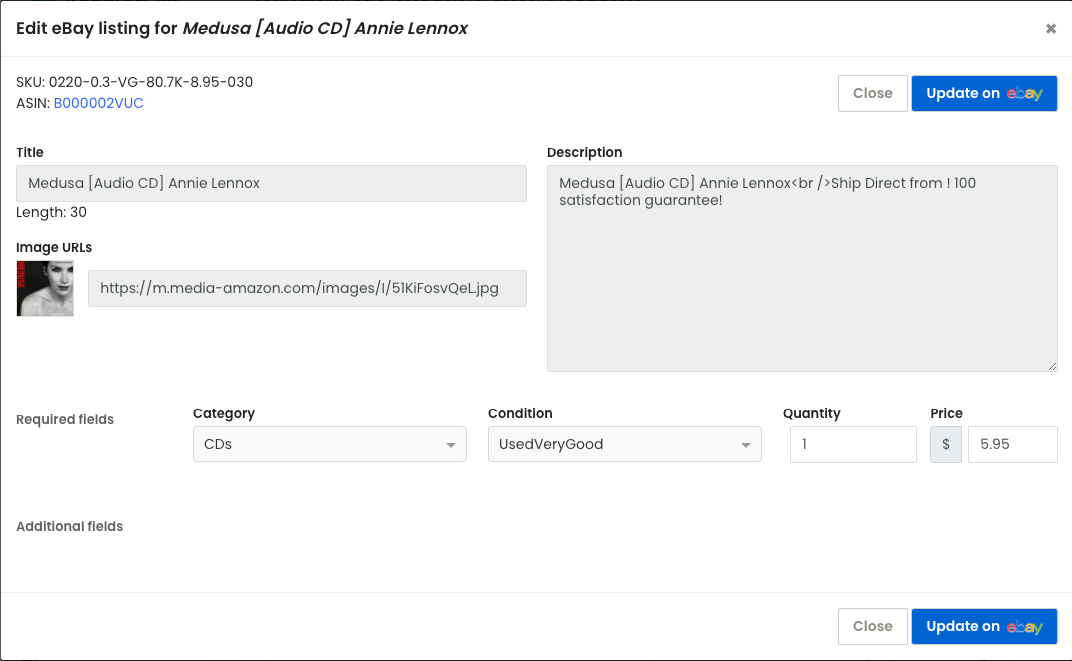Screen dimensions: 1072x661
Task: Open the Condition dropdown showing UsedVeryGood
Action: 624,444
